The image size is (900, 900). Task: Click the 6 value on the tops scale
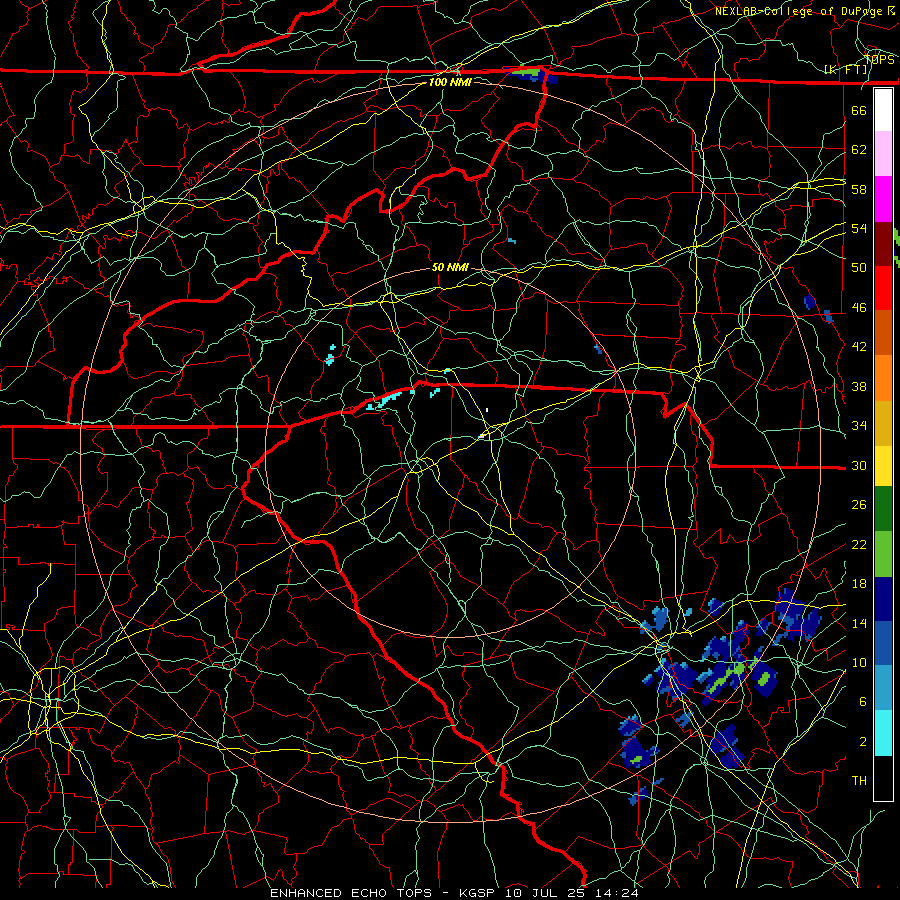[862, 702]
